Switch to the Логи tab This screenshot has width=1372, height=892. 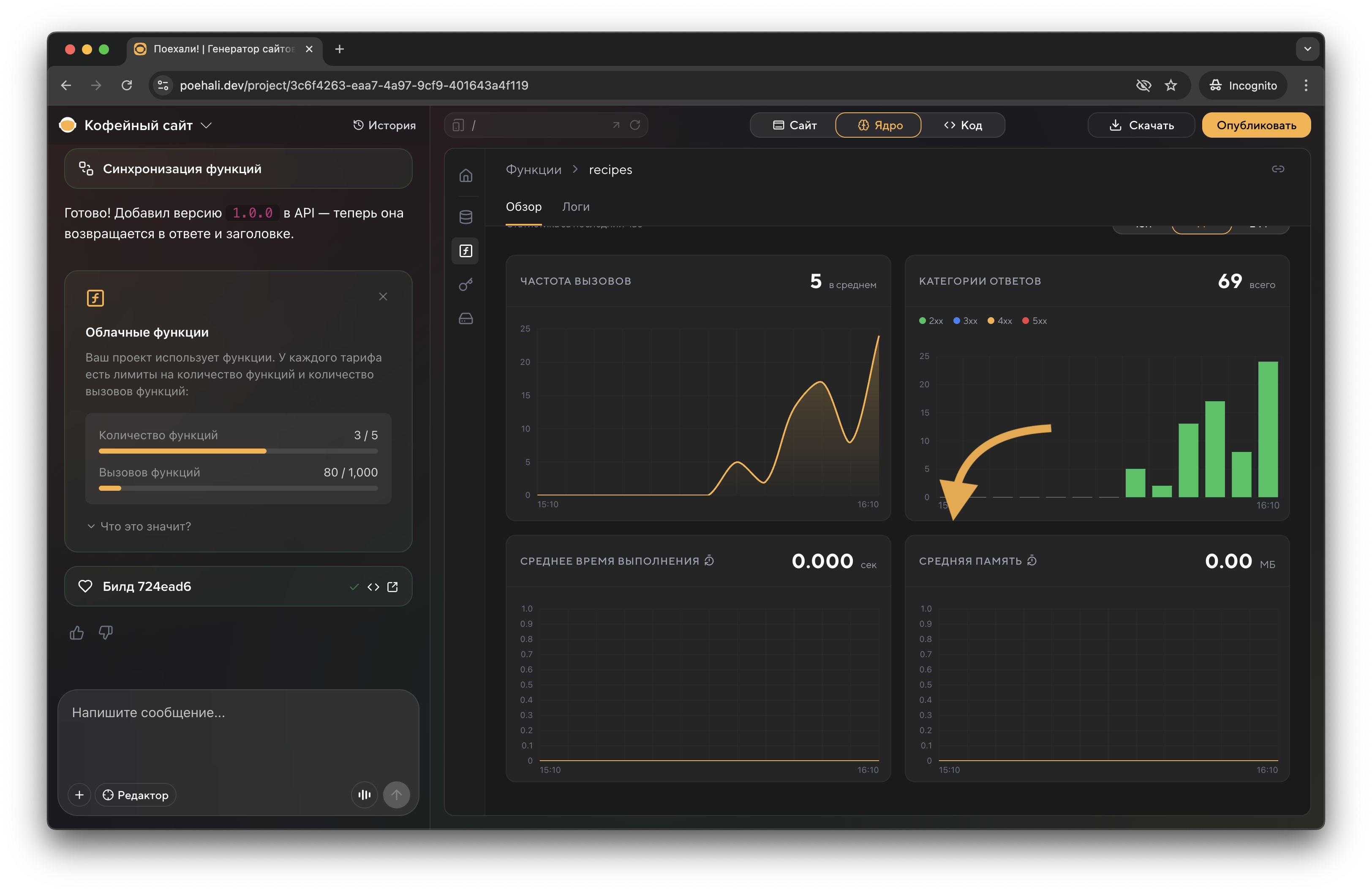pyautogui.click(x=575, y=207)
